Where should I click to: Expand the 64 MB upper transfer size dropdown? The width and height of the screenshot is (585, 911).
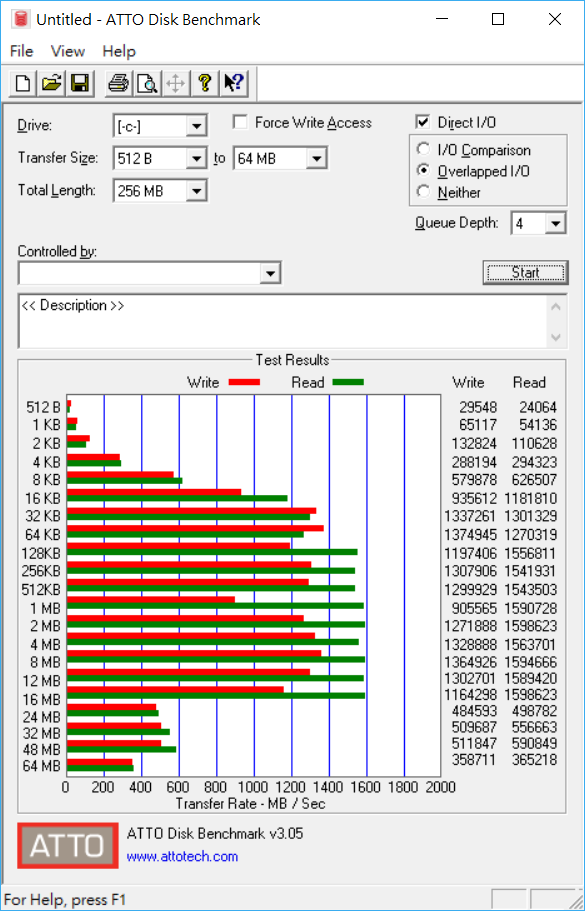click(317, 158)
